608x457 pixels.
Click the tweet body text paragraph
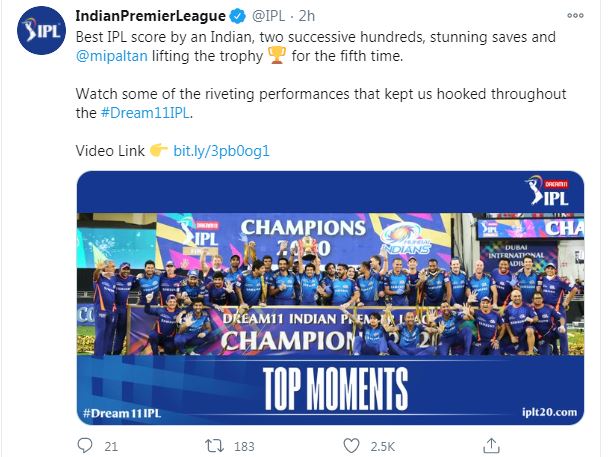click(321, 75)
